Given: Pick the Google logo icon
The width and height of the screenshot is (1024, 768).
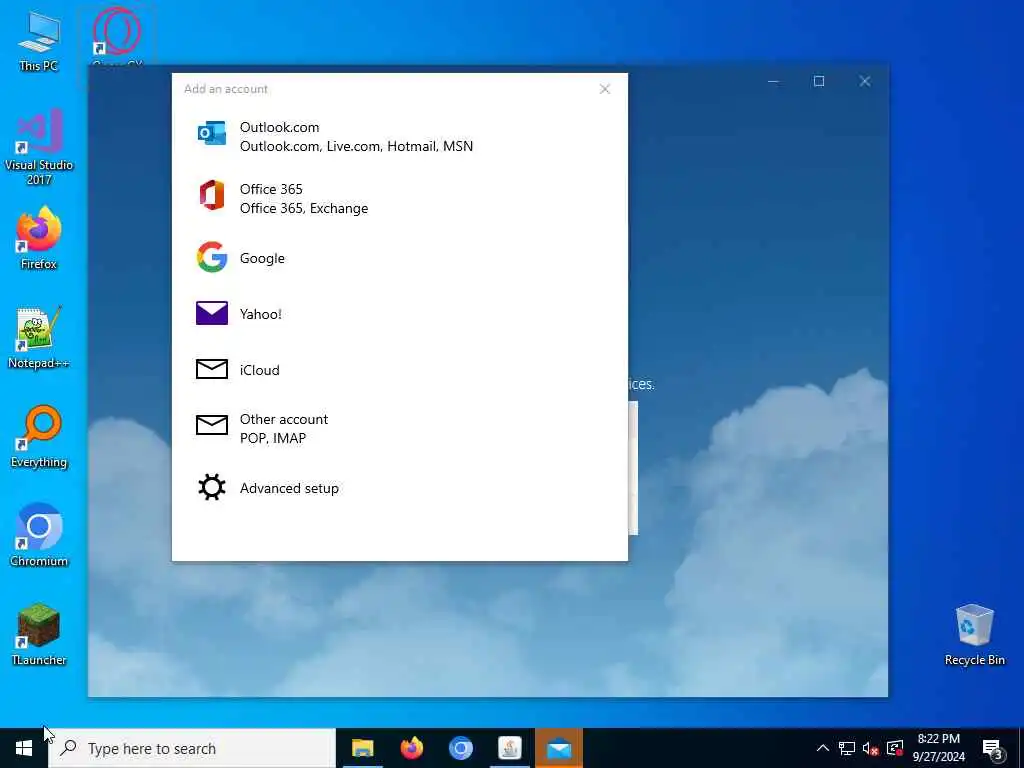Looking at the screenshot, I should point(212,257).
